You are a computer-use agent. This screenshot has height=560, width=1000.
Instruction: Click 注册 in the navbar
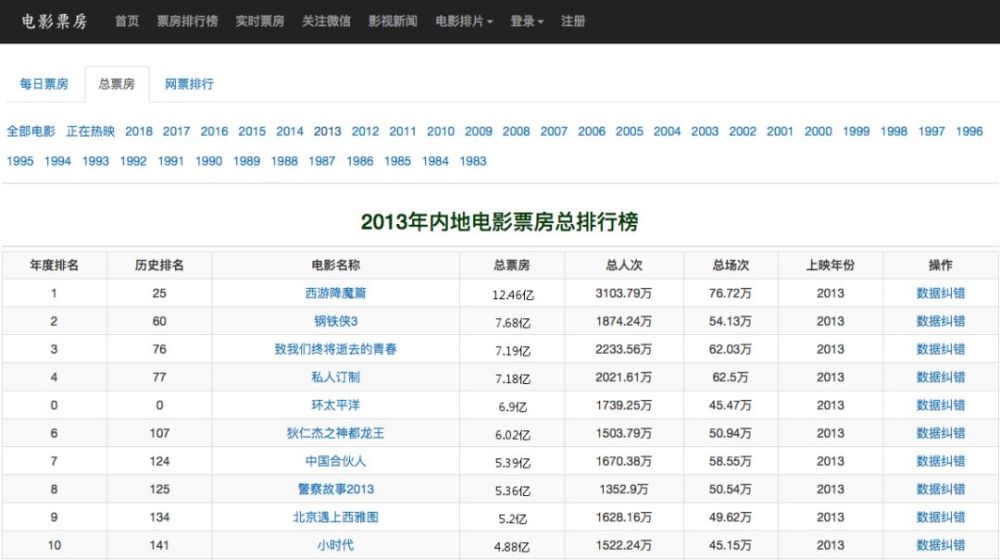tap(573, 21)
